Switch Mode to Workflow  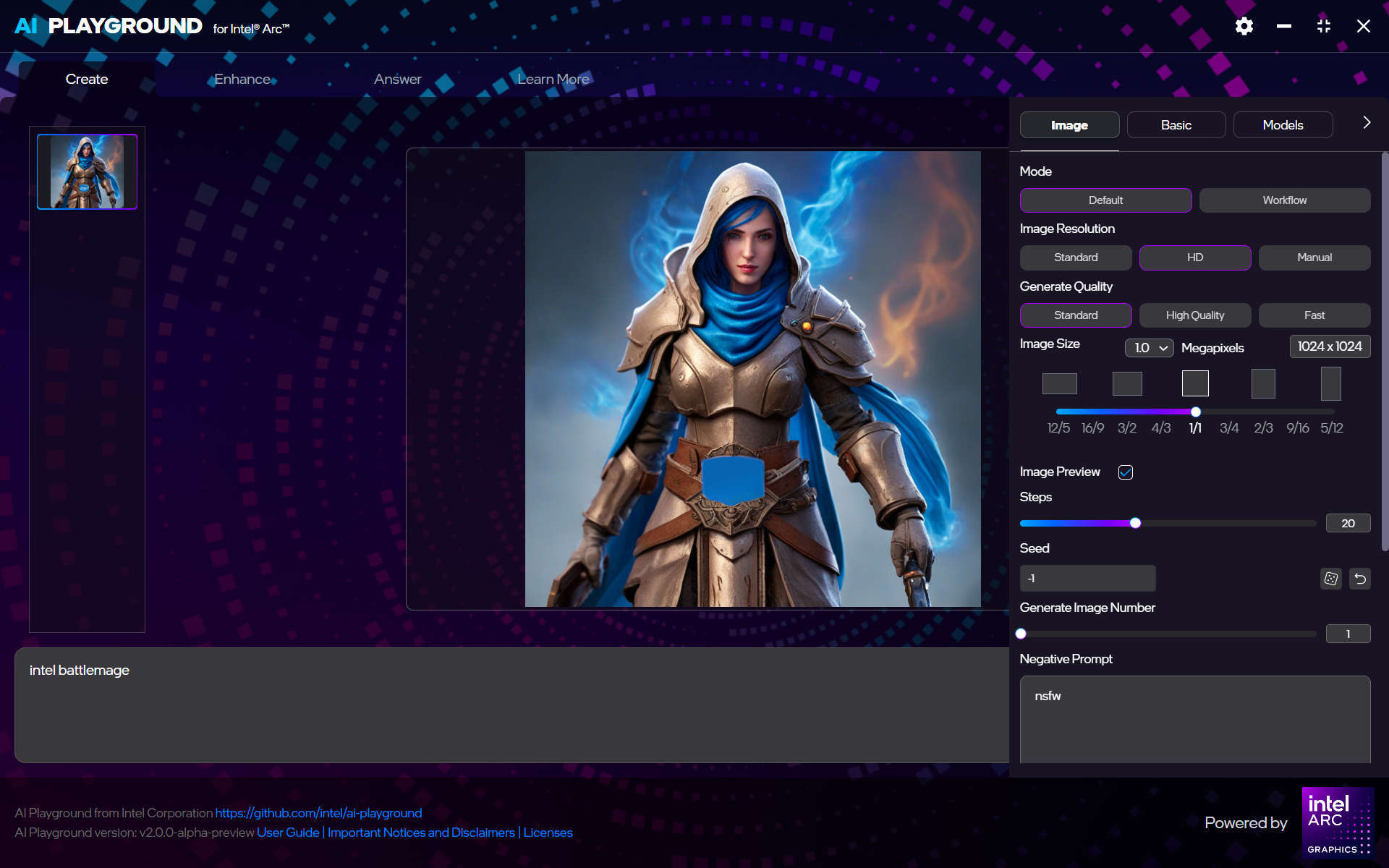point(1284,200)
